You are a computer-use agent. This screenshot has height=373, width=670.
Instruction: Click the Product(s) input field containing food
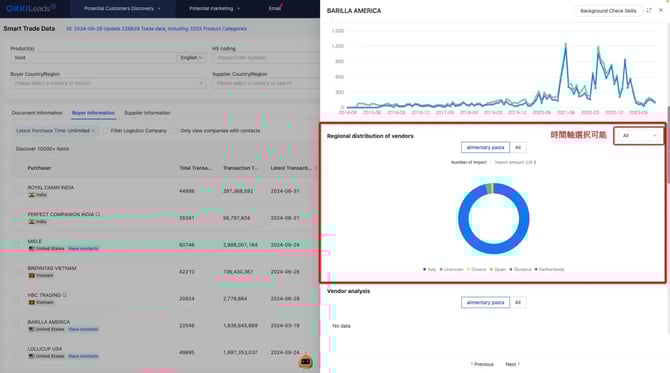[93, 58]
